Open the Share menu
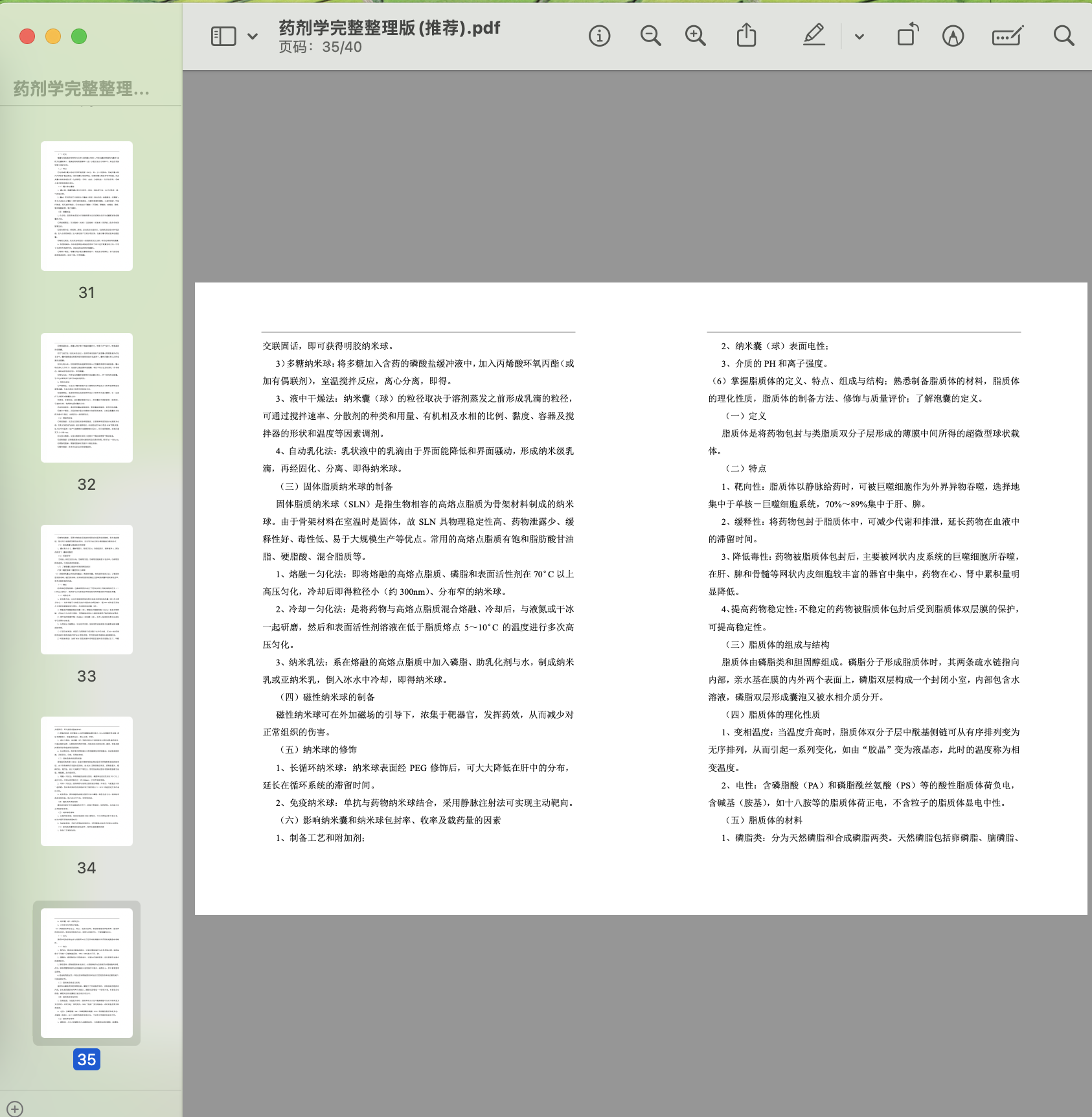The width and height of the screenshot is (1092, 1117). click(746, 36)
